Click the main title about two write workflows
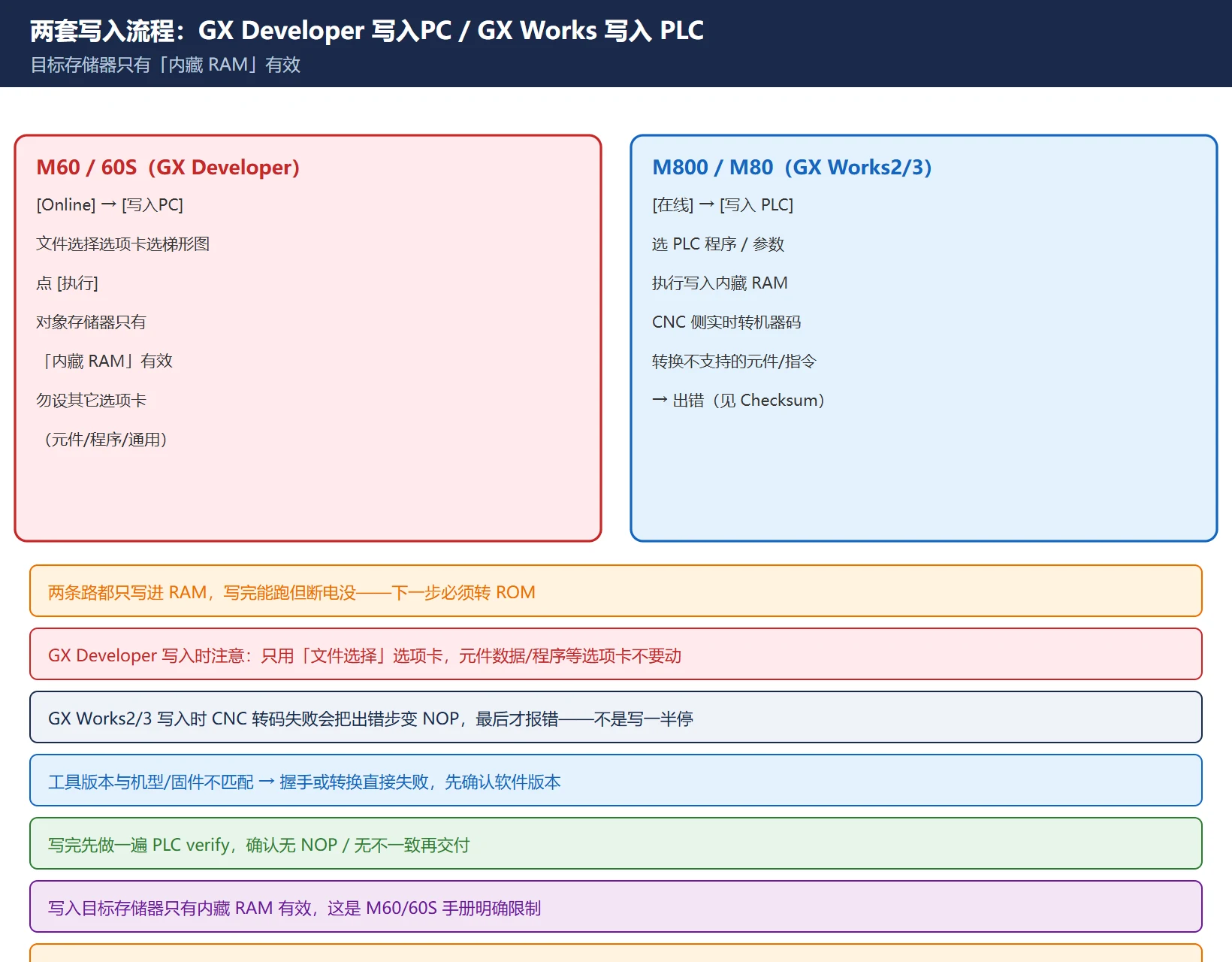1232x962 pixels. tap(367, 31)
